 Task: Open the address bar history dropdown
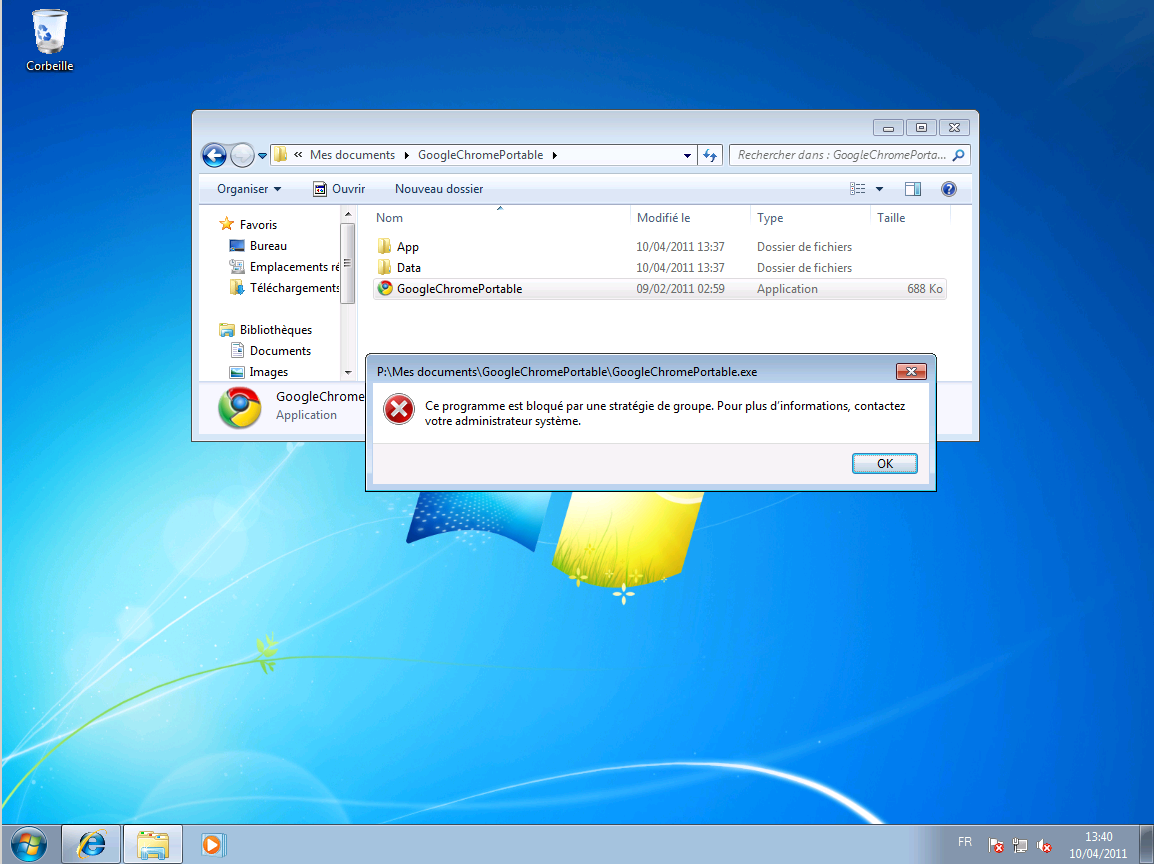click(687, 155)
